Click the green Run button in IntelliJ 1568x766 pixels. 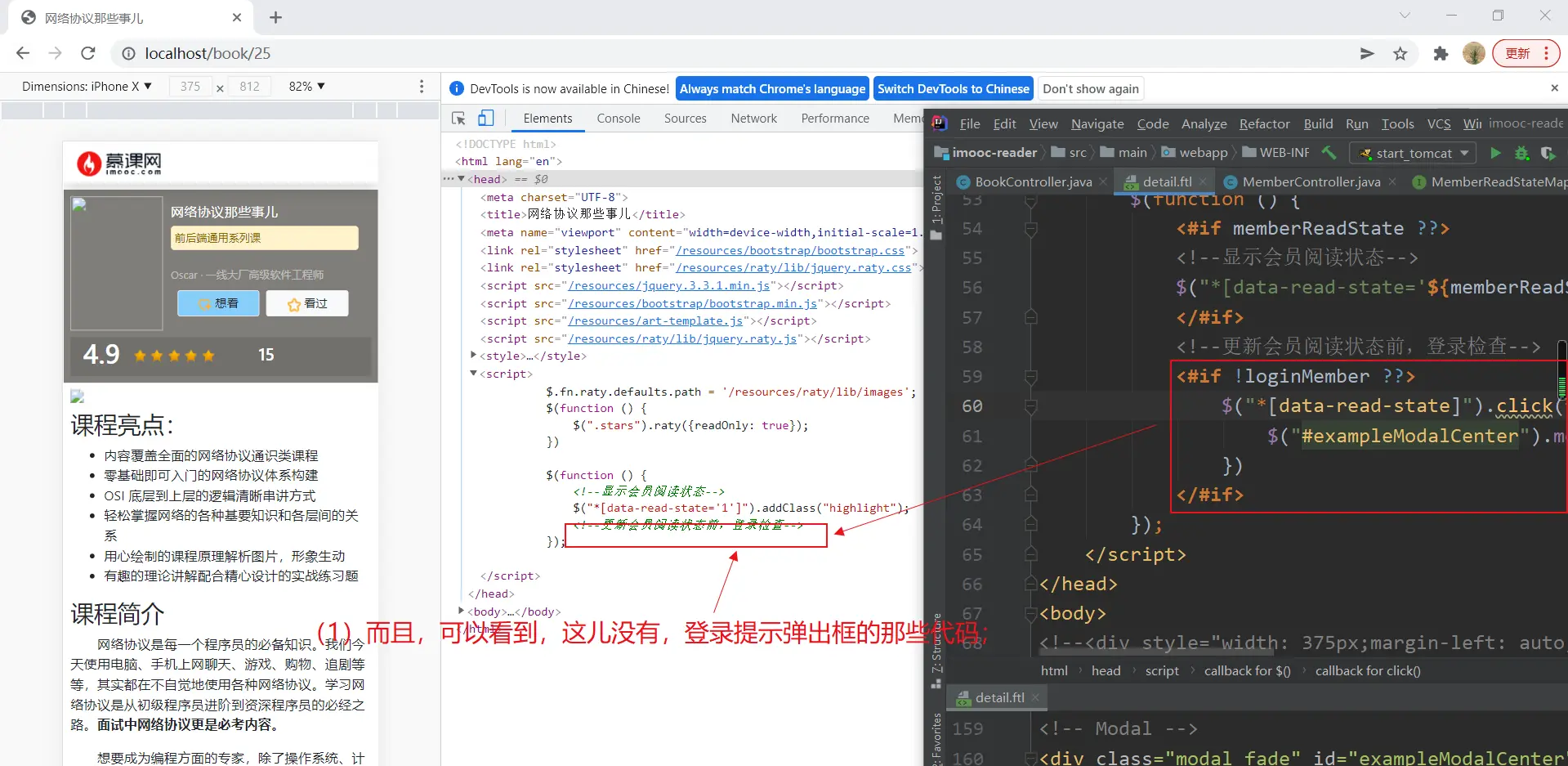coord(1495,153)
